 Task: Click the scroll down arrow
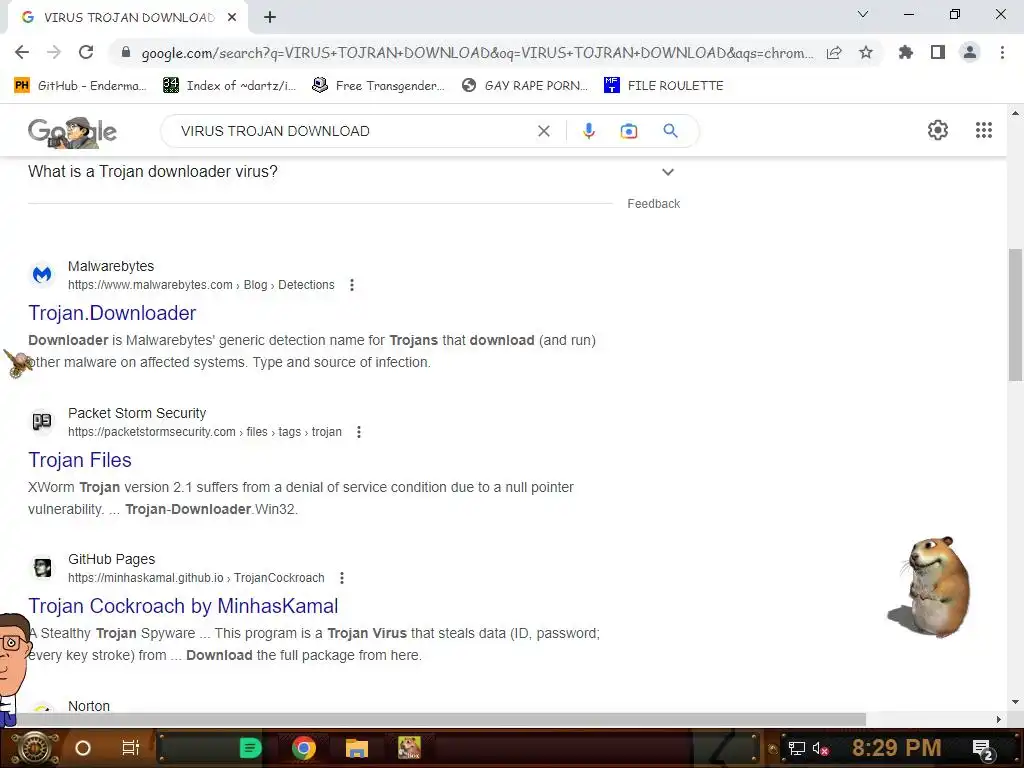(1015, 703)
